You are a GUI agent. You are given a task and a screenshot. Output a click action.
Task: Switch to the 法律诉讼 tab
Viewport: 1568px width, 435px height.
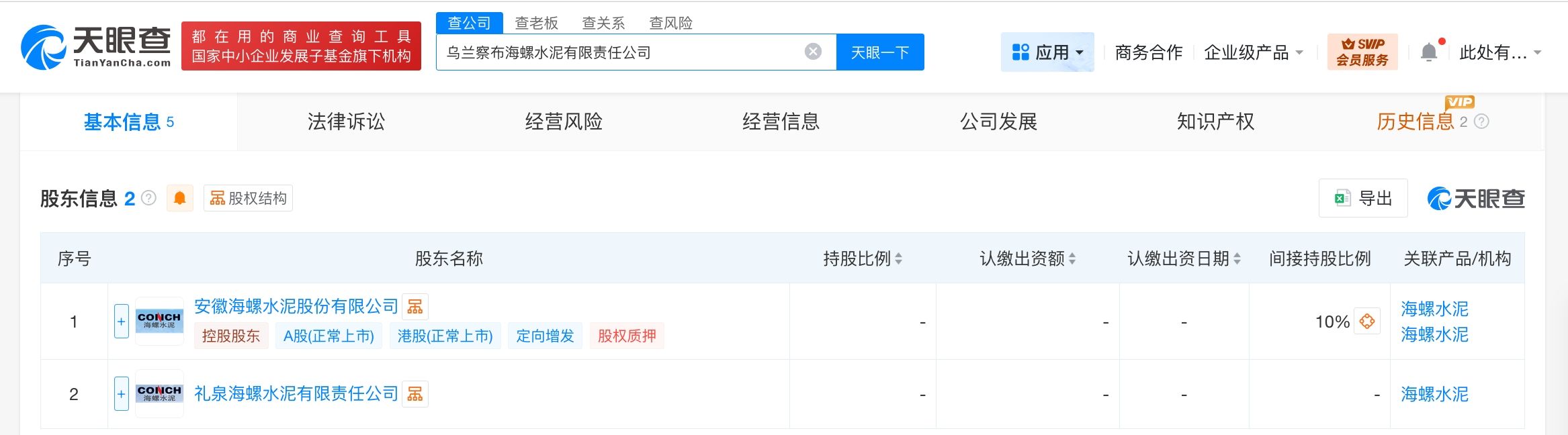click(346, 122)
